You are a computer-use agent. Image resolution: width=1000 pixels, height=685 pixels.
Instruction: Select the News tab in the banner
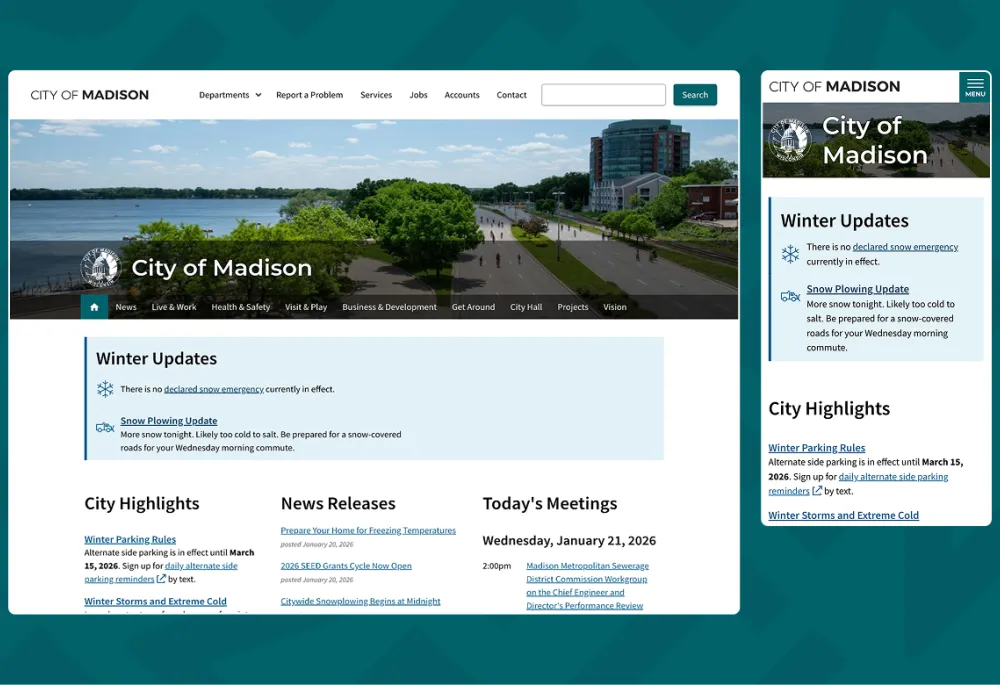point(126,307)
